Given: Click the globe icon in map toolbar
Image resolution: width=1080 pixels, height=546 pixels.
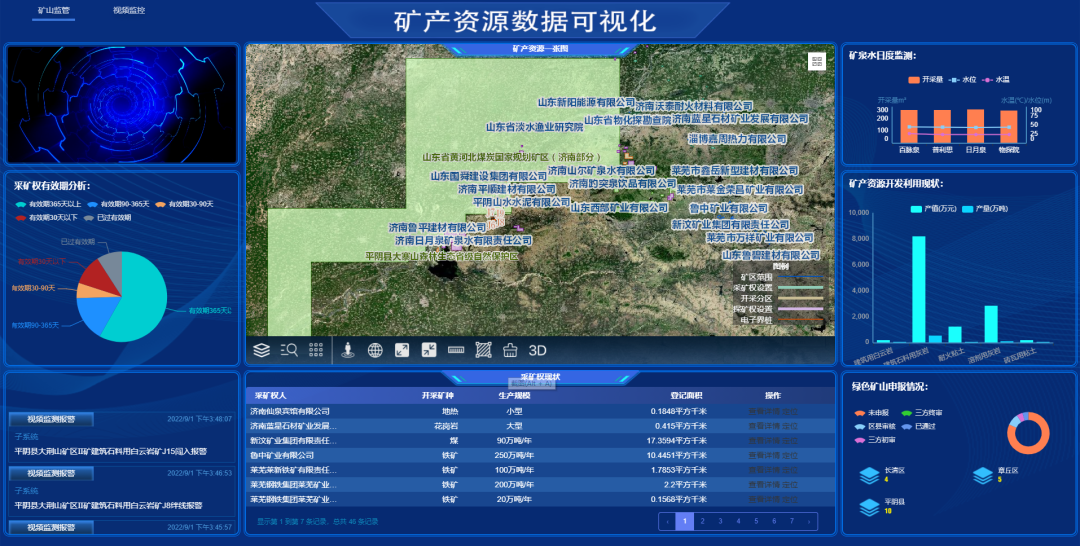Looking at the screenshot, I should click(x=375, y=350).
